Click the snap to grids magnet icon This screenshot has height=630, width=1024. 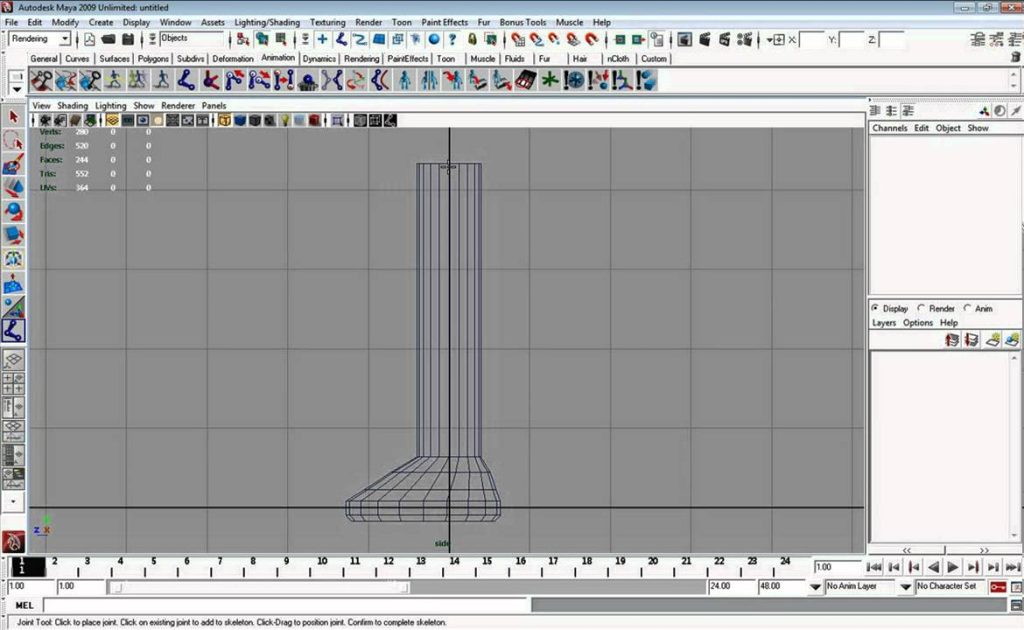click(x=518, y=39)
